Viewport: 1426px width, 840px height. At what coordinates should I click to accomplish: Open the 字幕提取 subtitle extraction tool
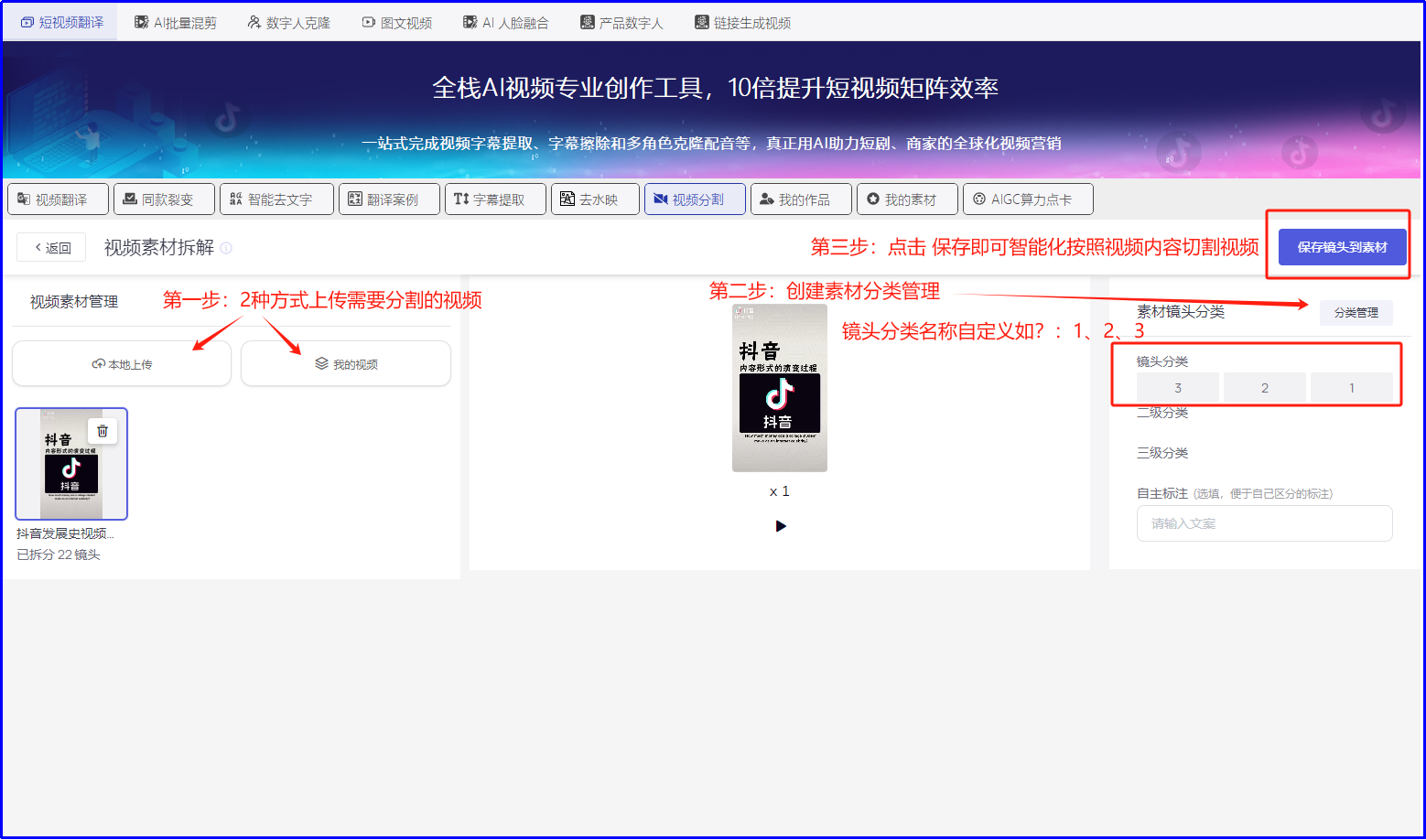pos(495,199)
